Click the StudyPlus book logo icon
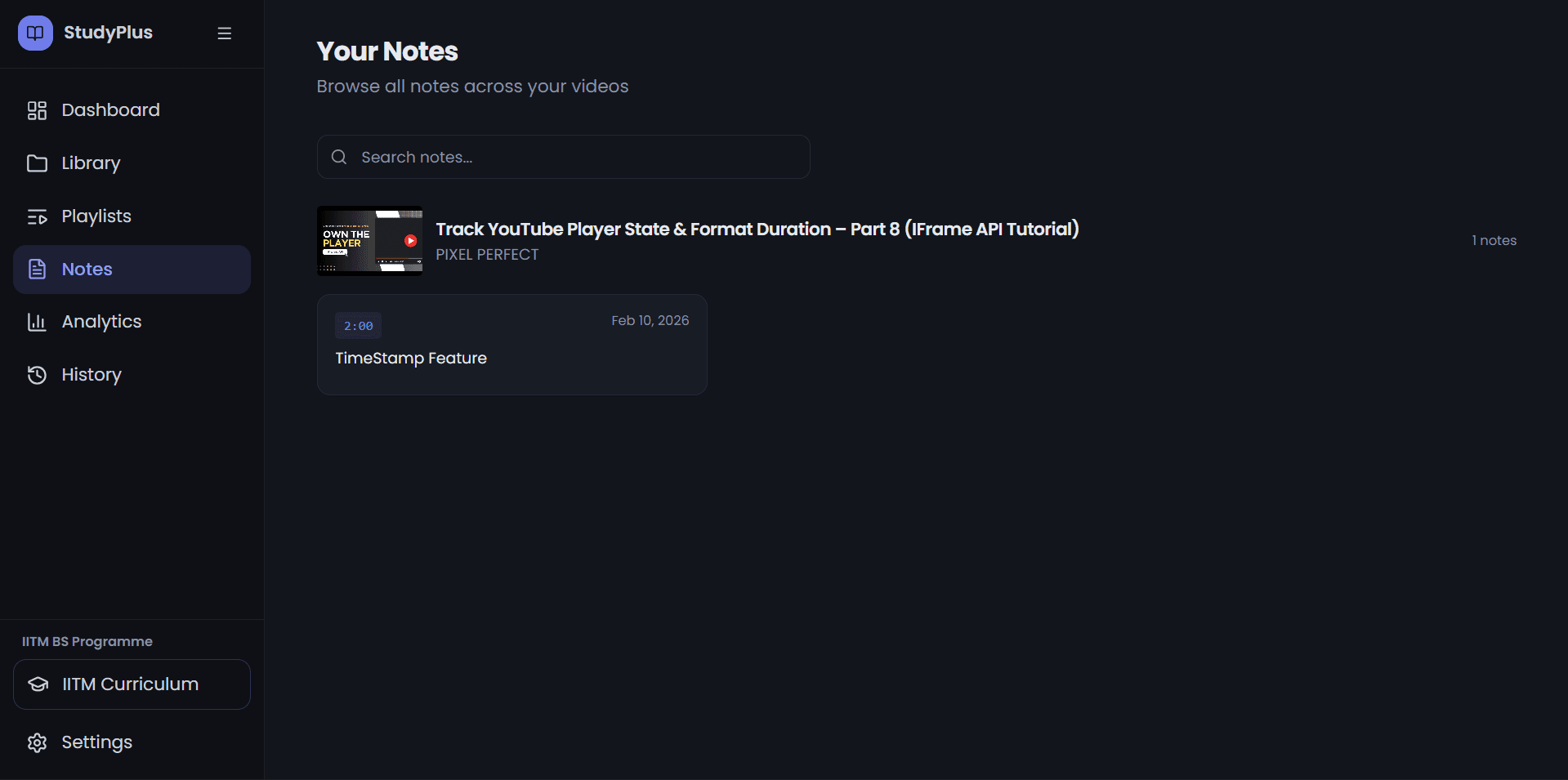 click(35, 33)
